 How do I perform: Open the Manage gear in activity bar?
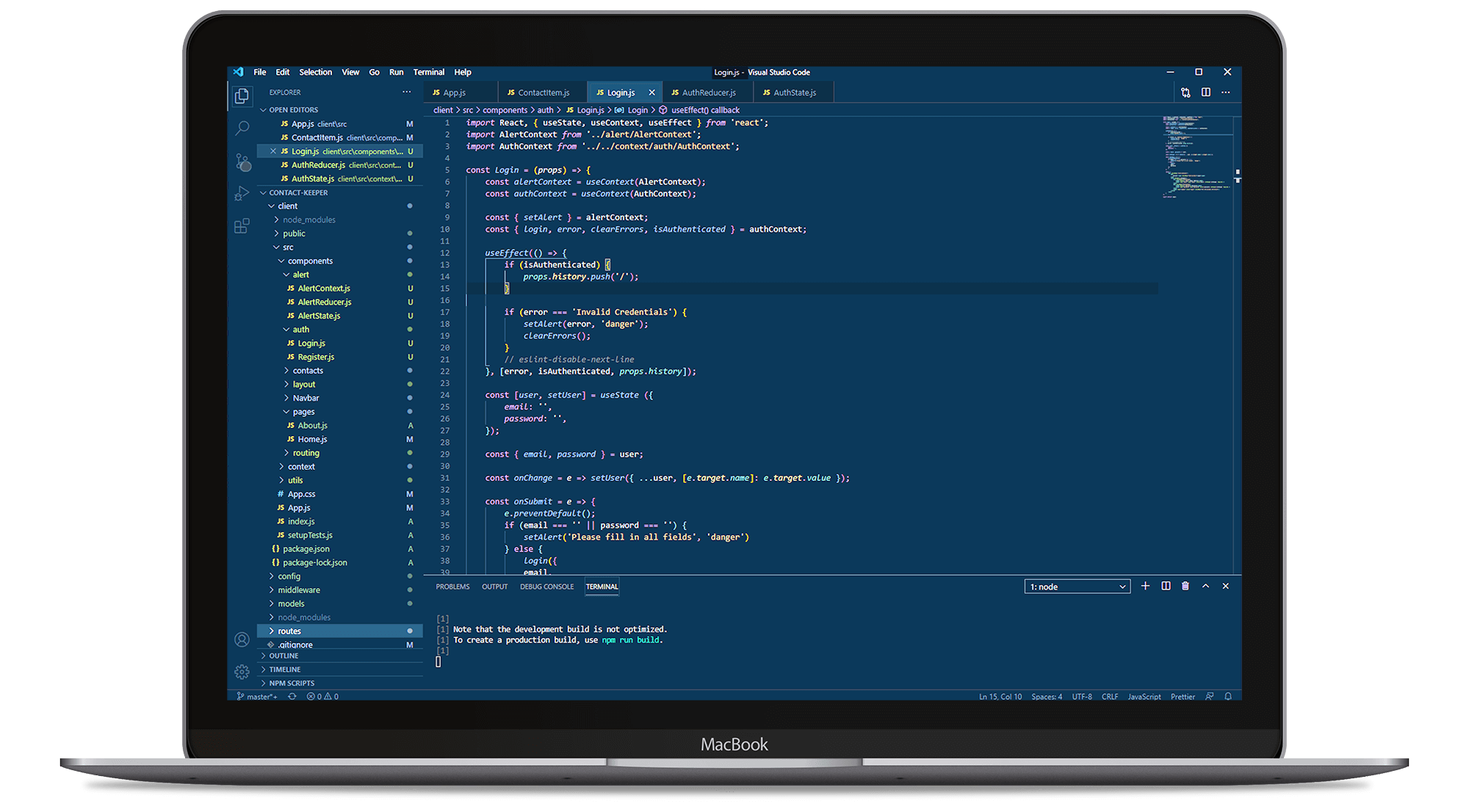click(242, 672)
